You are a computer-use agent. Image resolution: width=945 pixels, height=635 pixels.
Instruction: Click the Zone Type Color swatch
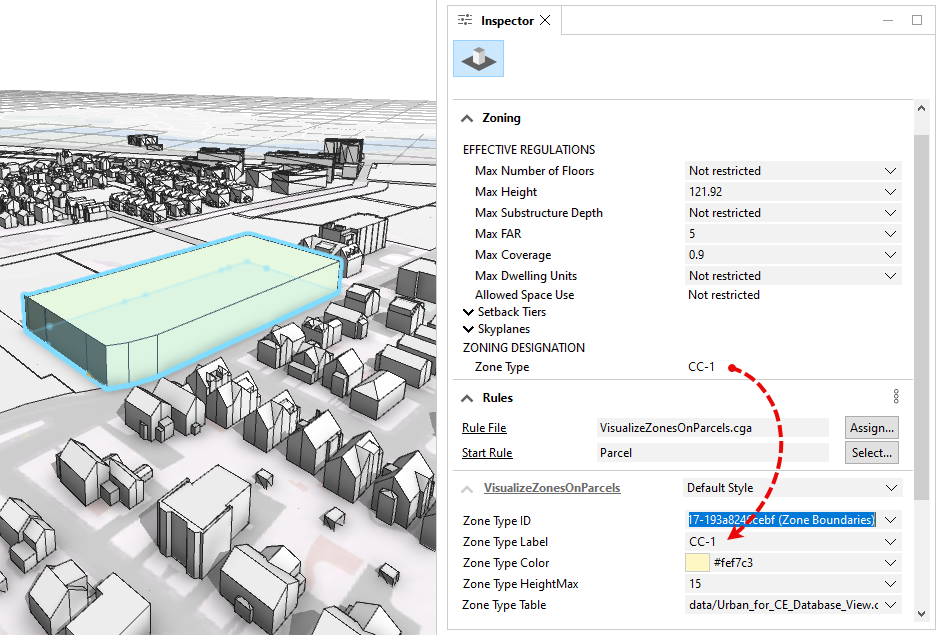[x=697, y=563]
